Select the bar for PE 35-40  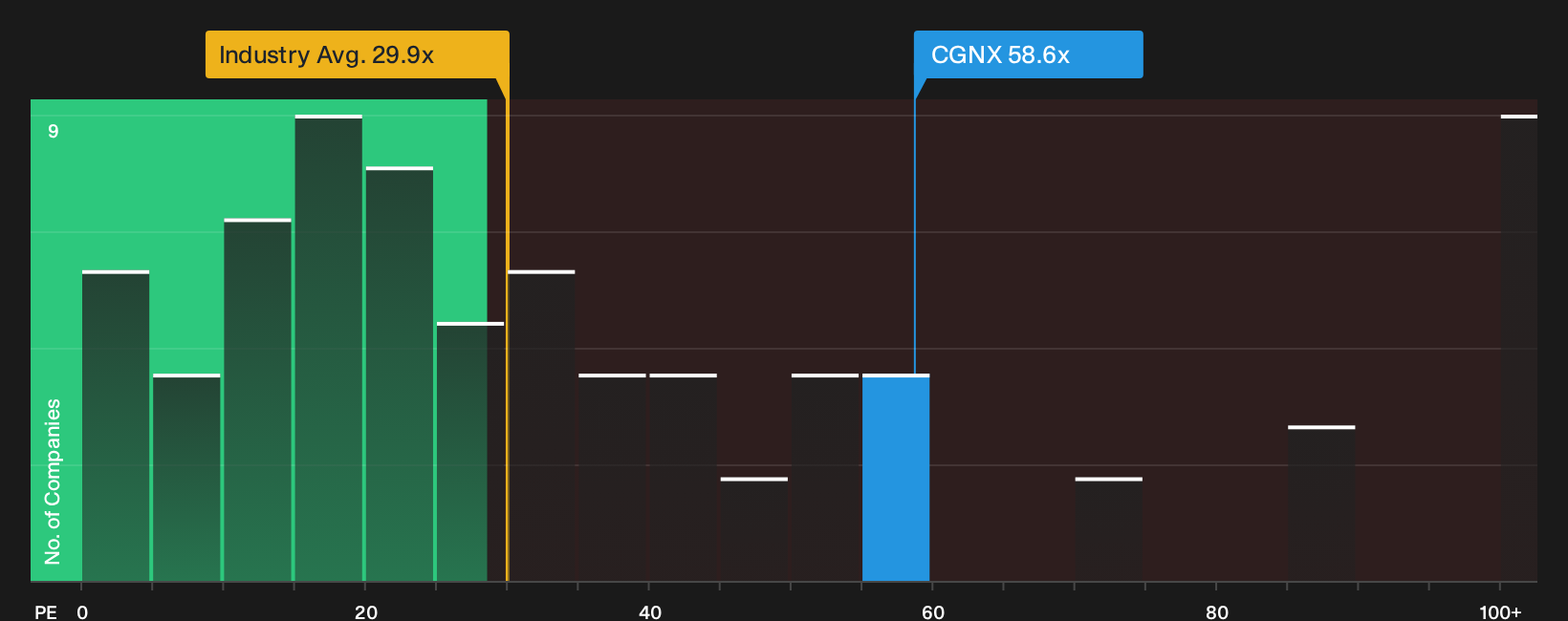click(612, 478)
